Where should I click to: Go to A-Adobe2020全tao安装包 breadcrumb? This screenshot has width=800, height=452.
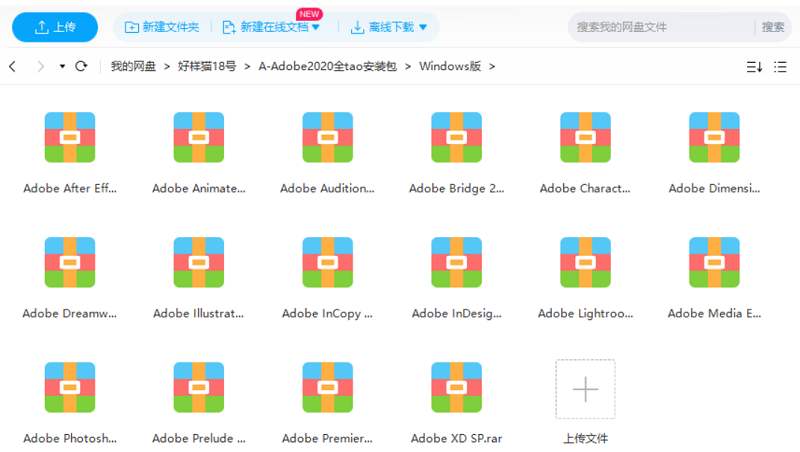[x=327, y=67]
